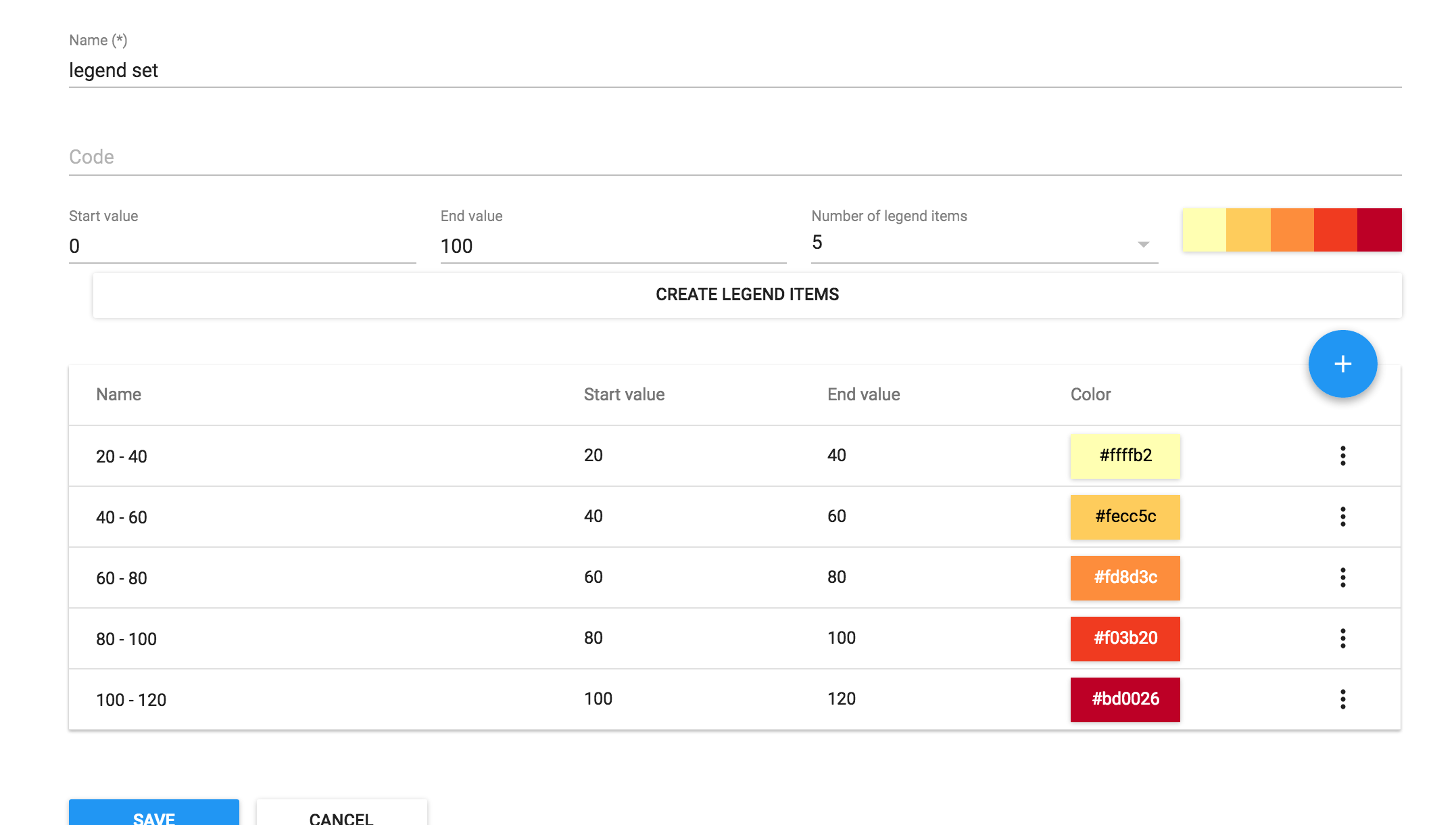Open more options for 60 - 80 row
The height and width of the screenshot is (825, 1456).
coord(1342,577)
